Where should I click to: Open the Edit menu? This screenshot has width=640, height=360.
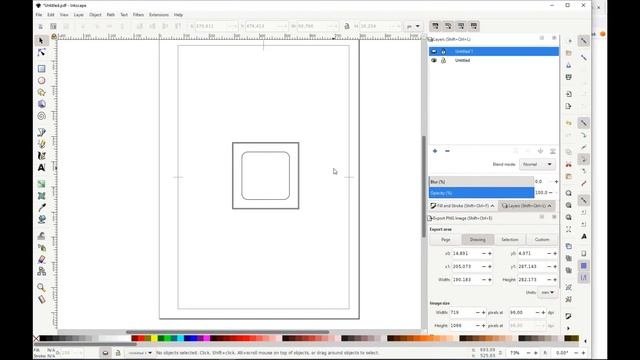pyautogui.click(x=51, y=15)
